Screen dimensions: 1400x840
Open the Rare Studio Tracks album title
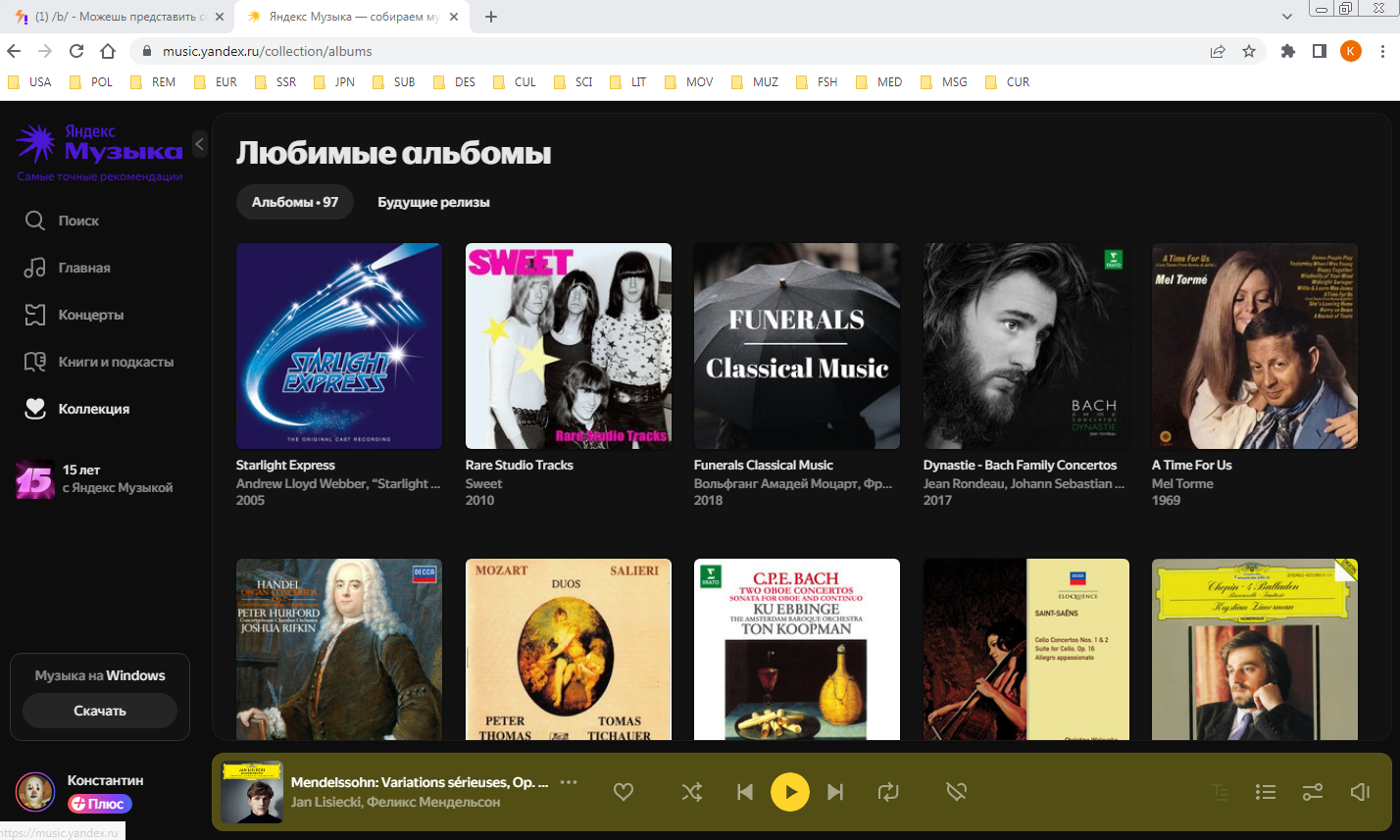[520, 466]
